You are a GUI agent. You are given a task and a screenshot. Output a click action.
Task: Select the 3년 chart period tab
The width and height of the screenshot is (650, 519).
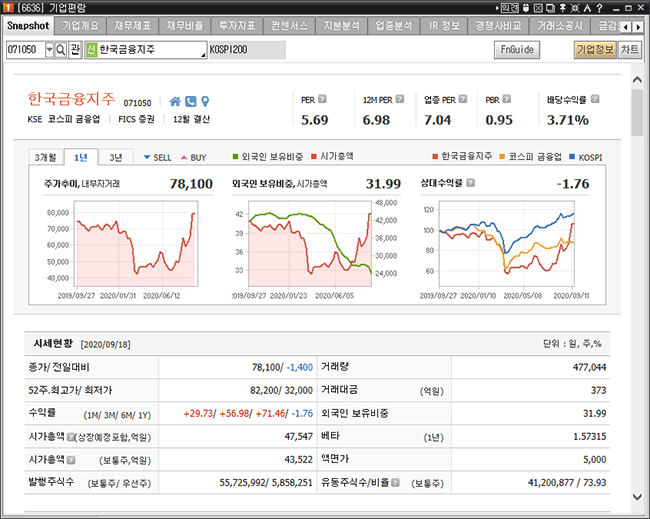pyautogui.click(x=116, y=158)
